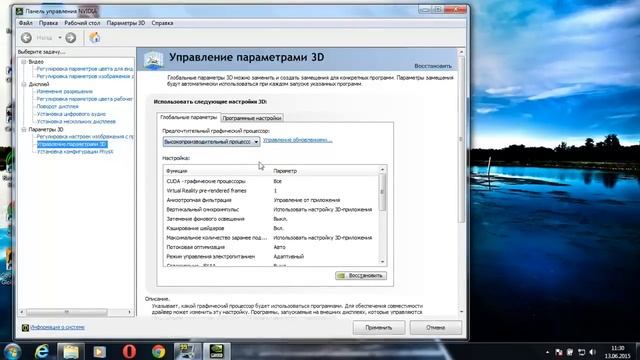Viewport: 640px width, 360px height.
Task: Select Регулировка параметров цвета рабочего стола
Action: click(85, 99)
